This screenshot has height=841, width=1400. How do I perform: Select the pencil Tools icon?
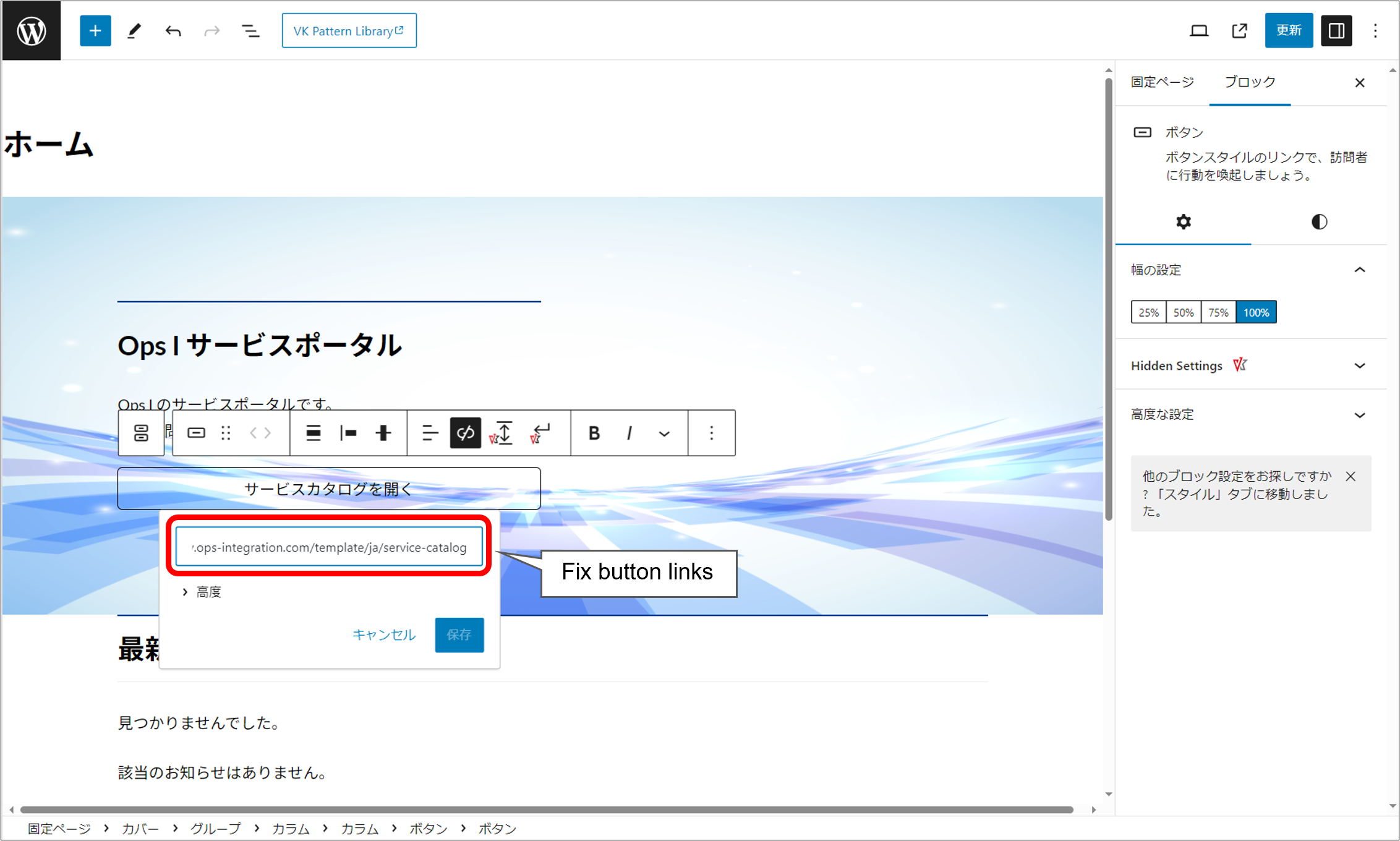(x=134, y=31)
